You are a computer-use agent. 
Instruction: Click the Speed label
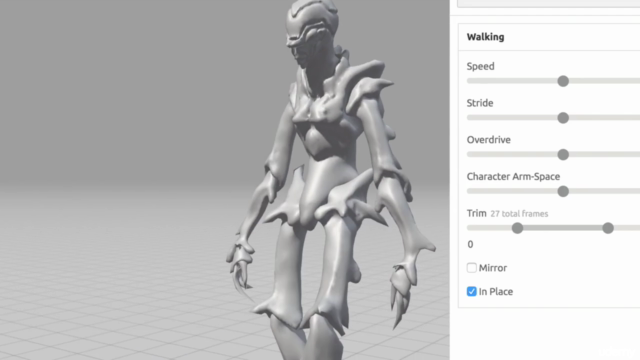click(480, 67)
